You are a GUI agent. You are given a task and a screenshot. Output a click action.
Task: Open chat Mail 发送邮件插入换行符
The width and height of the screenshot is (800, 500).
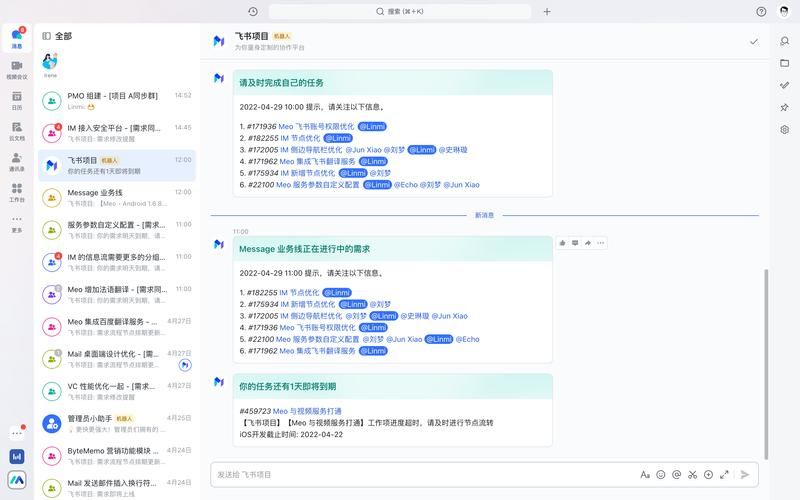(x=117, y=488)
